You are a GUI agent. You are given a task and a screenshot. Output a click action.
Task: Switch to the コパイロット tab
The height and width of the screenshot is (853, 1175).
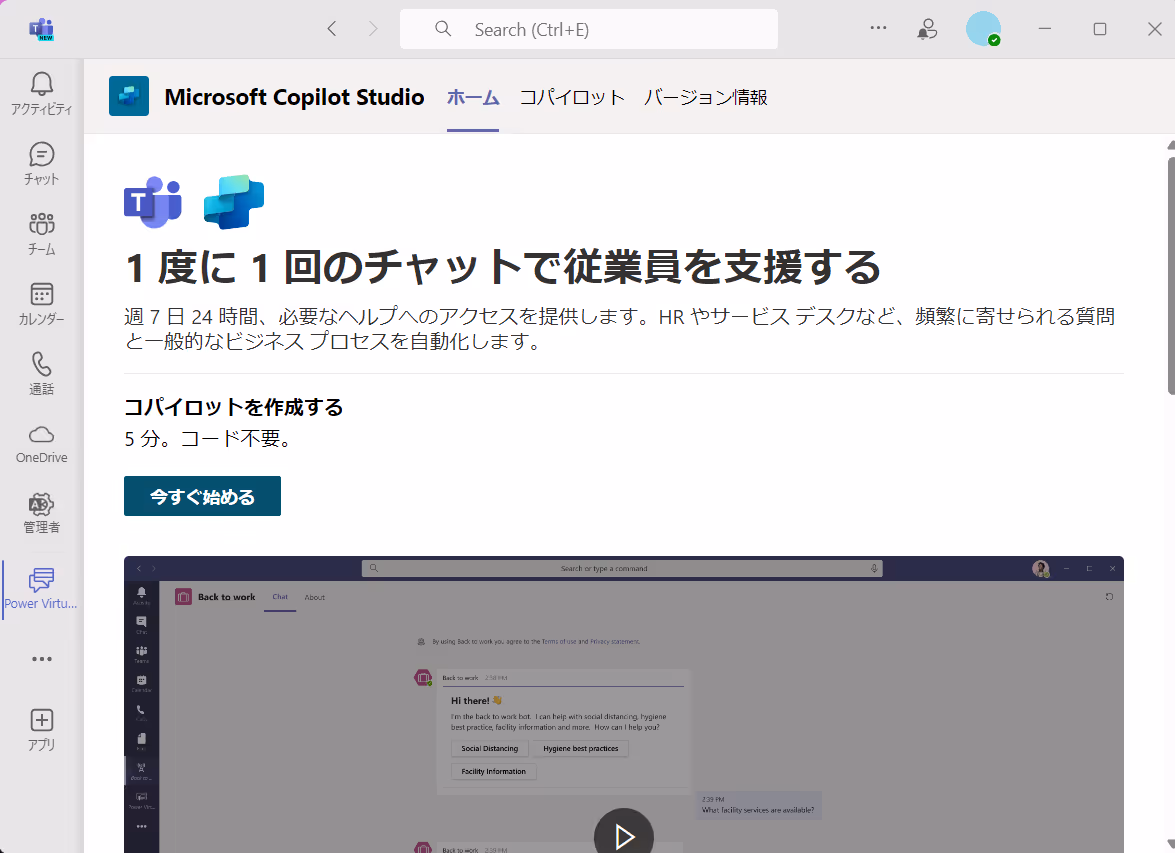tap(572, 97)
